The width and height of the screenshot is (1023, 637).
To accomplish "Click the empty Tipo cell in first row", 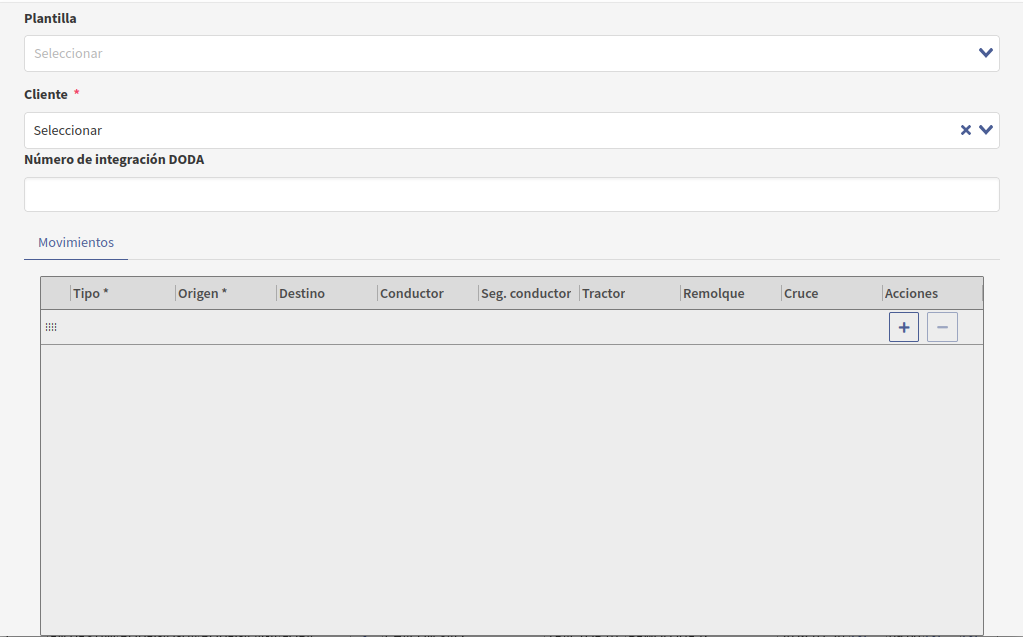I will click(x=122, y=327).
